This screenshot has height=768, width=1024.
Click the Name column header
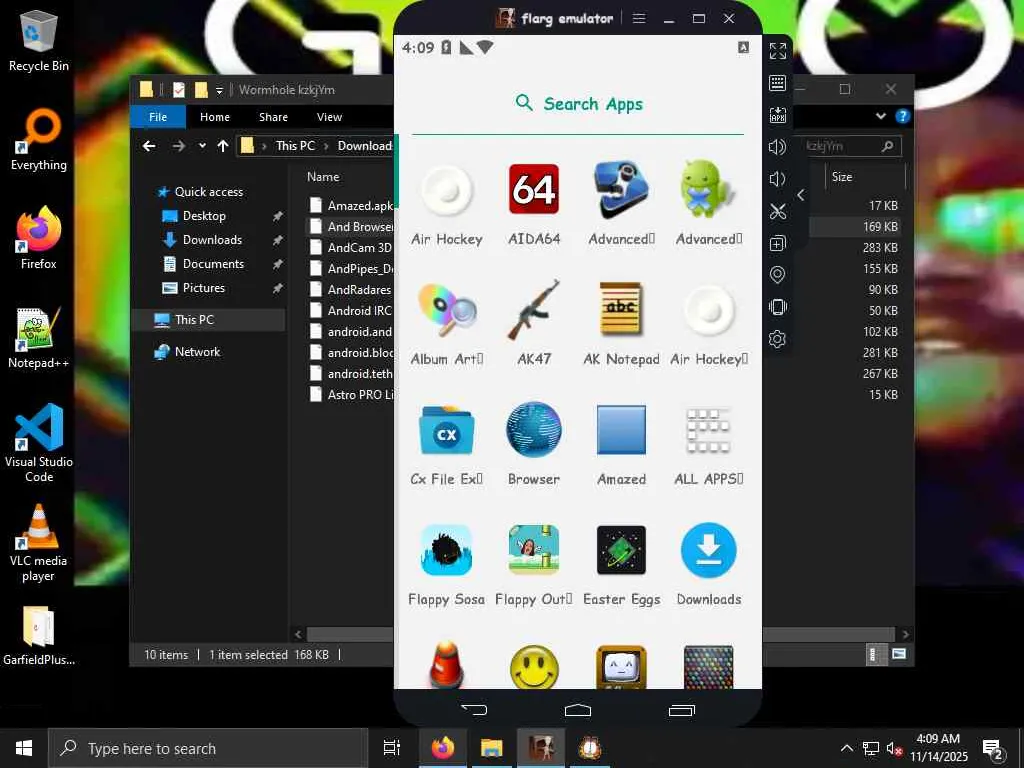(x=323, y=177)
